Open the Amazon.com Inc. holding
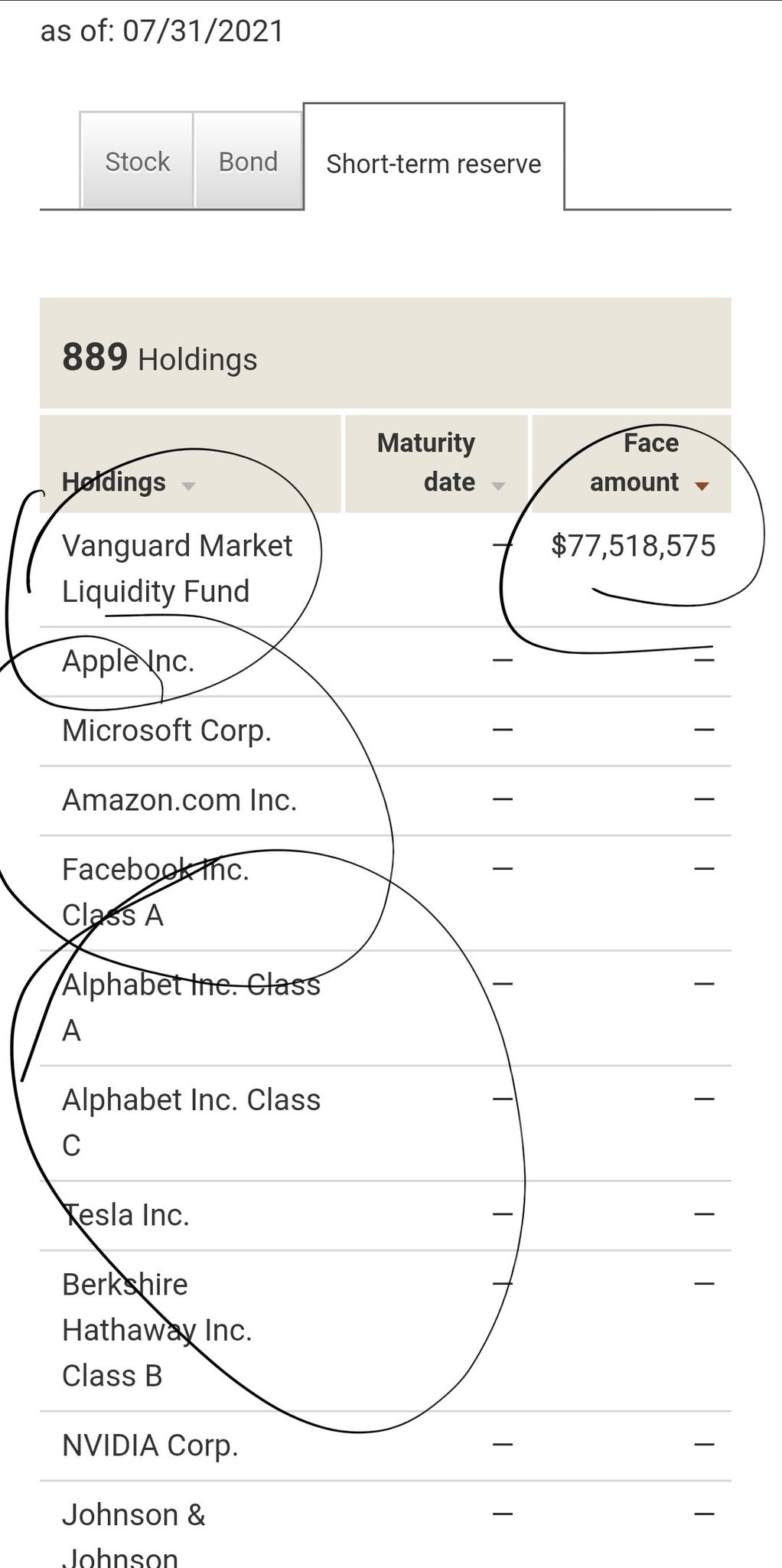This screenshot has height=1568, width=782. pyautogui.click(x=179, y=800)
